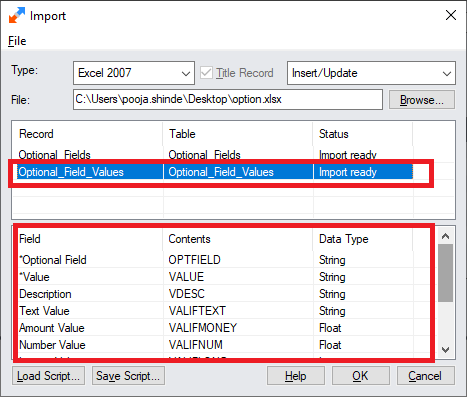The height and width of the screenshot is (397, 467).
Task: Click the file path input field
Action: click(228, 99)
